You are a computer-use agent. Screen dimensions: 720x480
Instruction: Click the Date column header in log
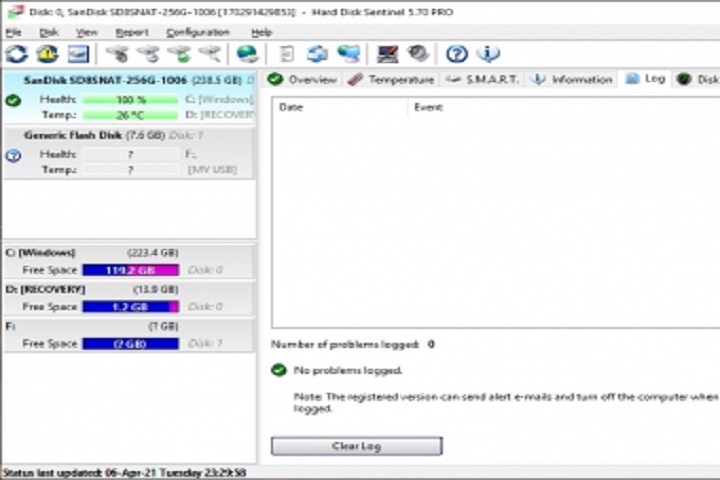point(291,107)
